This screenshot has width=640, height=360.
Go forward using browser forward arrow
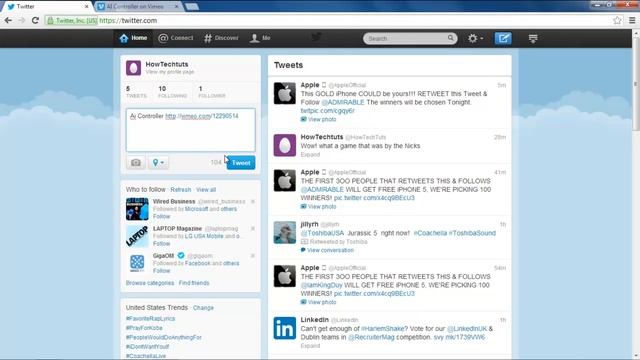pos(22,20)
